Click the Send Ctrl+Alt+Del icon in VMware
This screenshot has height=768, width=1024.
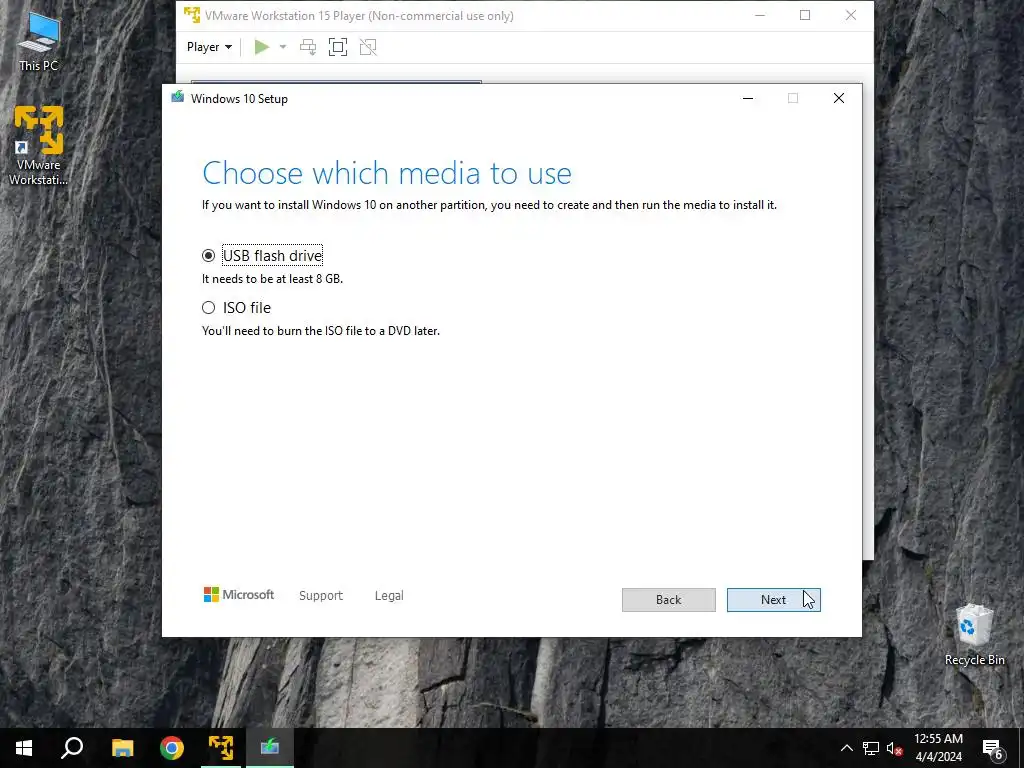tap(308, 47)
